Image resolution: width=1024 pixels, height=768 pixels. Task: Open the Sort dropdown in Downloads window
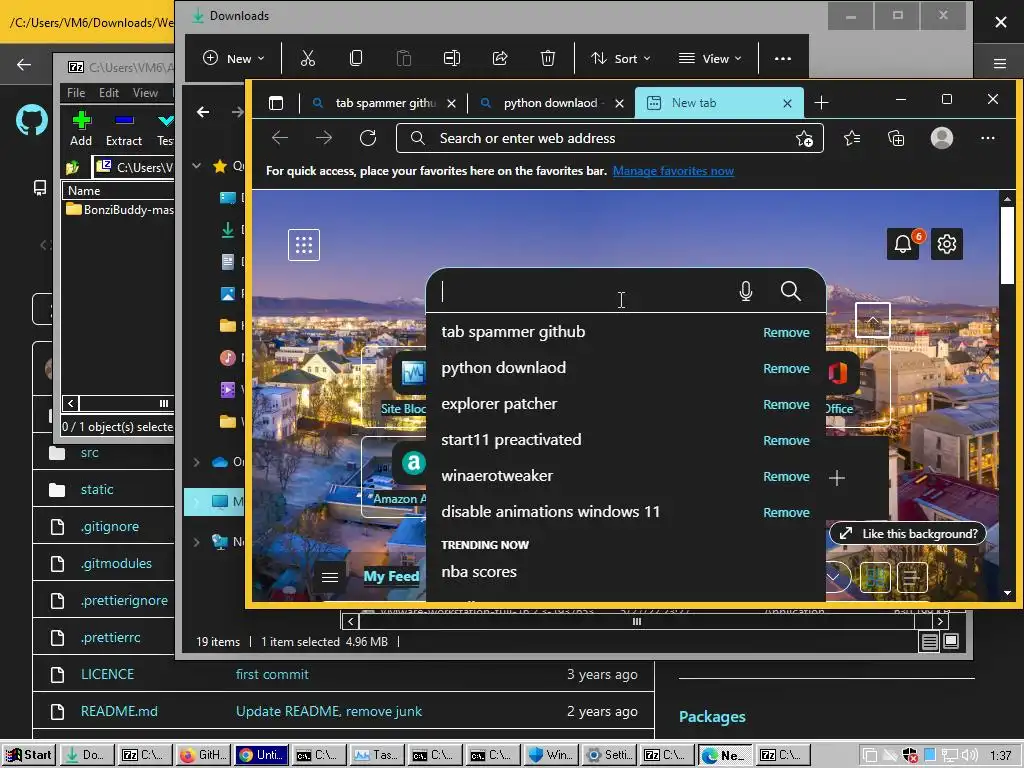(620, 59)
